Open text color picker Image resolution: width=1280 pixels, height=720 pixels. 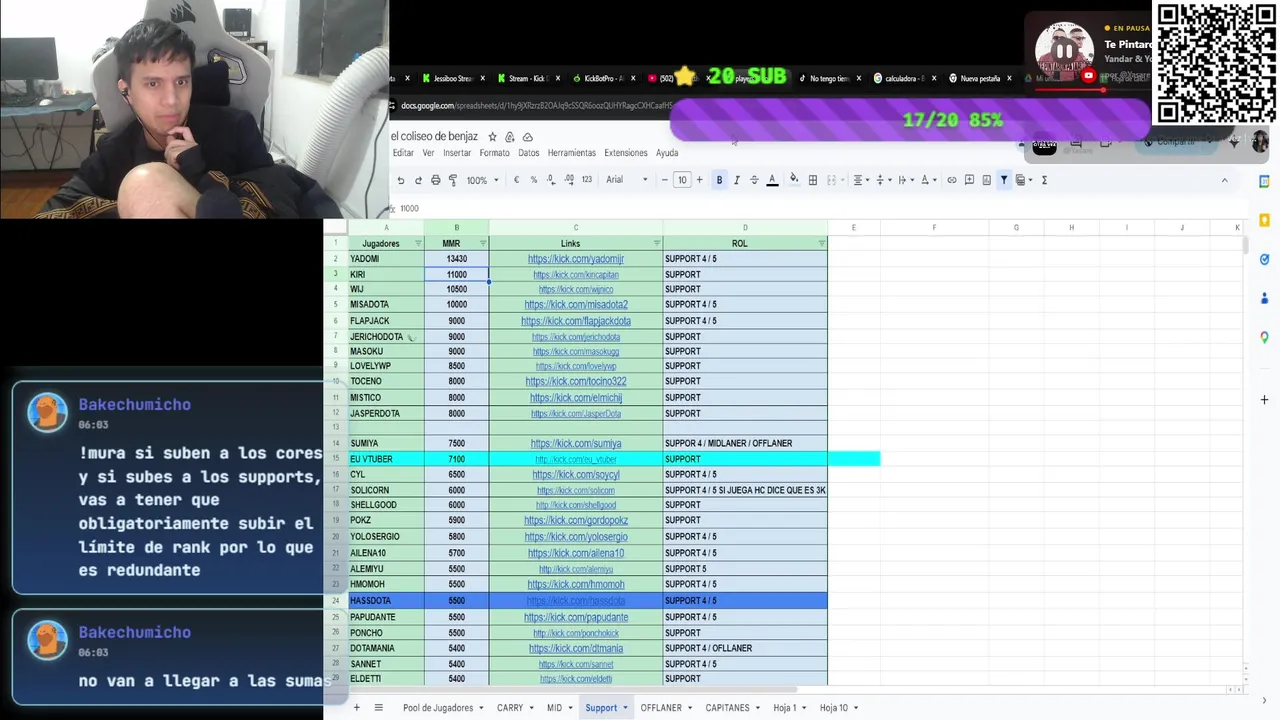tap(772, 180)
